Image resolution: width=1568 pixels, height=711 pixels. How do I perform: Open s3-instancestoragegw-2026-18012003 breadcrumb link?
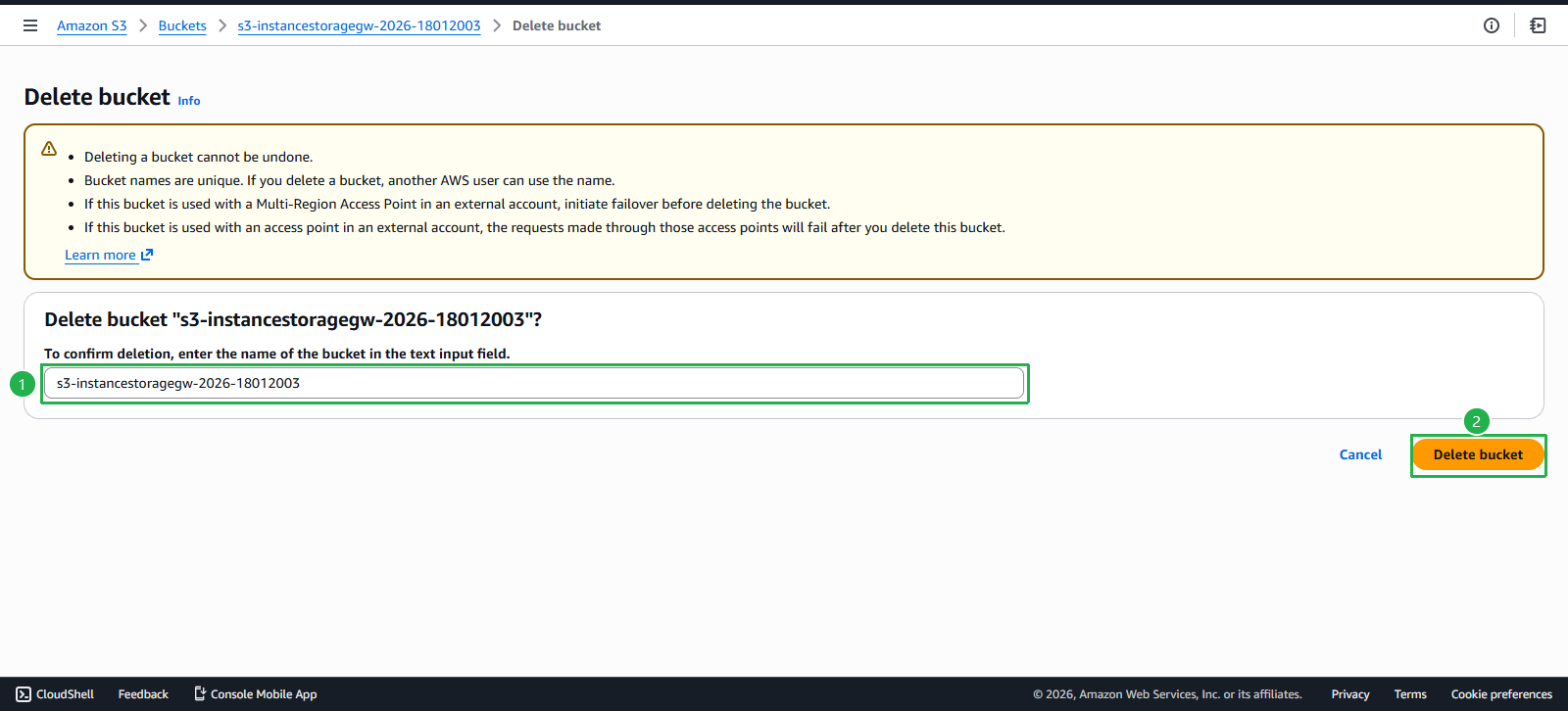359,25
